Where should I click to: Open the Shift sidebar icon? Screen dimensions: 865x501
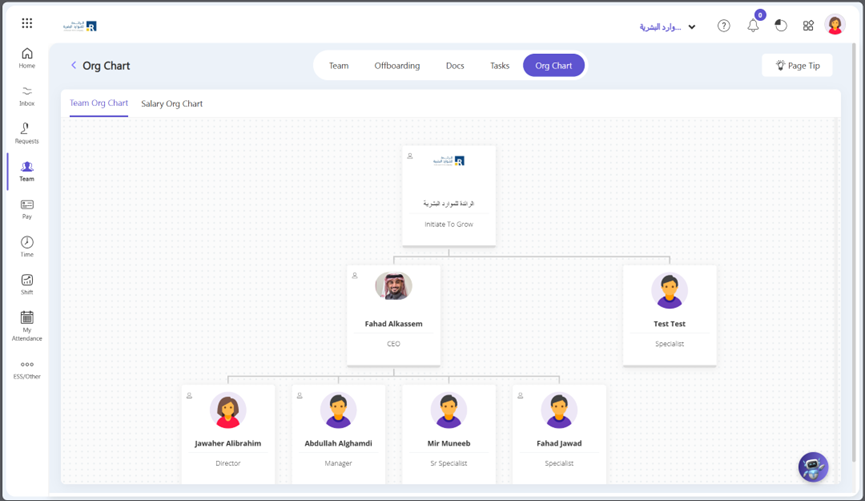click(x=27, y=284)
